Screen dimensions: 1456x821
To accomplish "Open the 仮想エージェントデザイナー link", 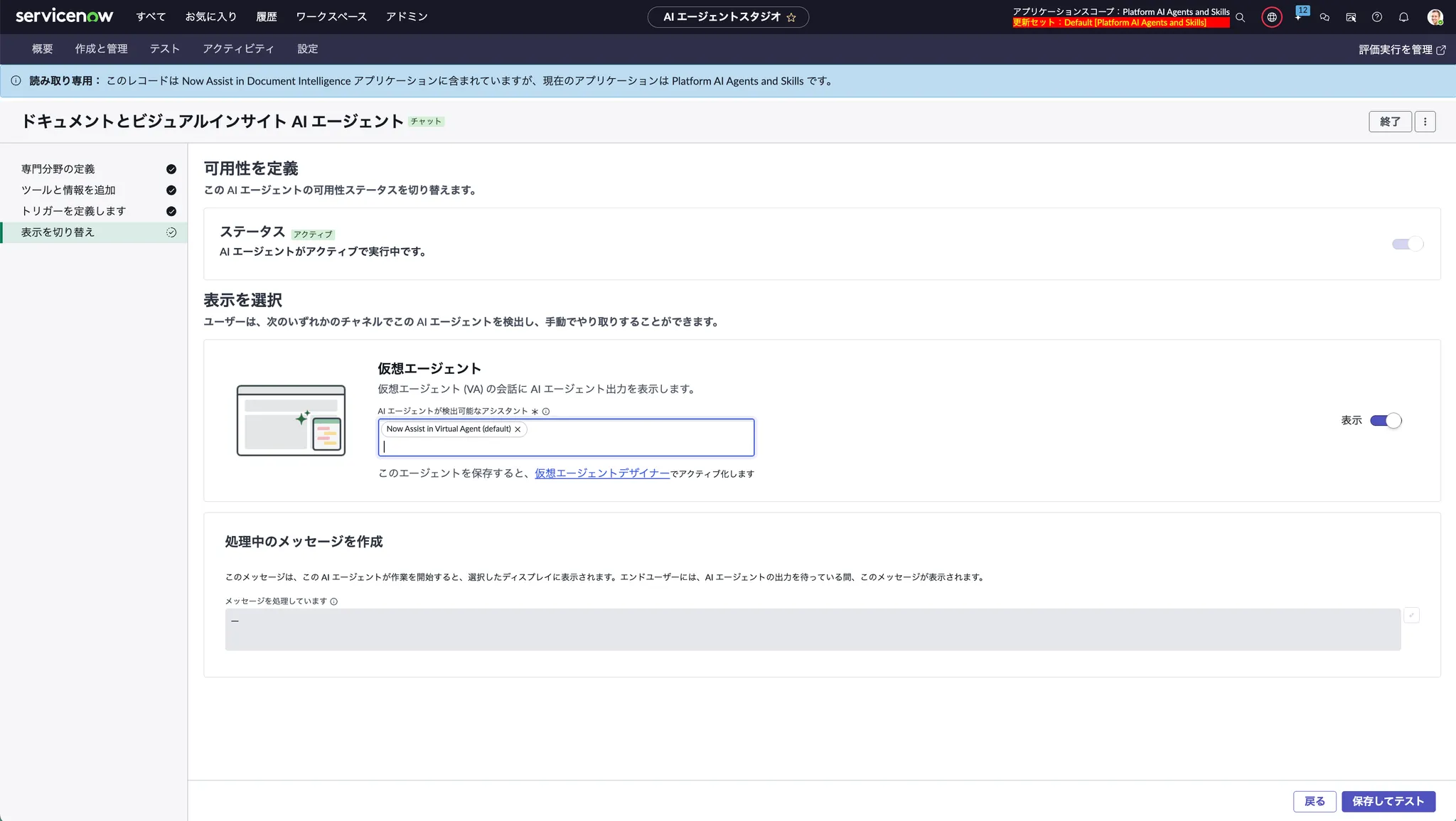I will [x=601, y=473].
